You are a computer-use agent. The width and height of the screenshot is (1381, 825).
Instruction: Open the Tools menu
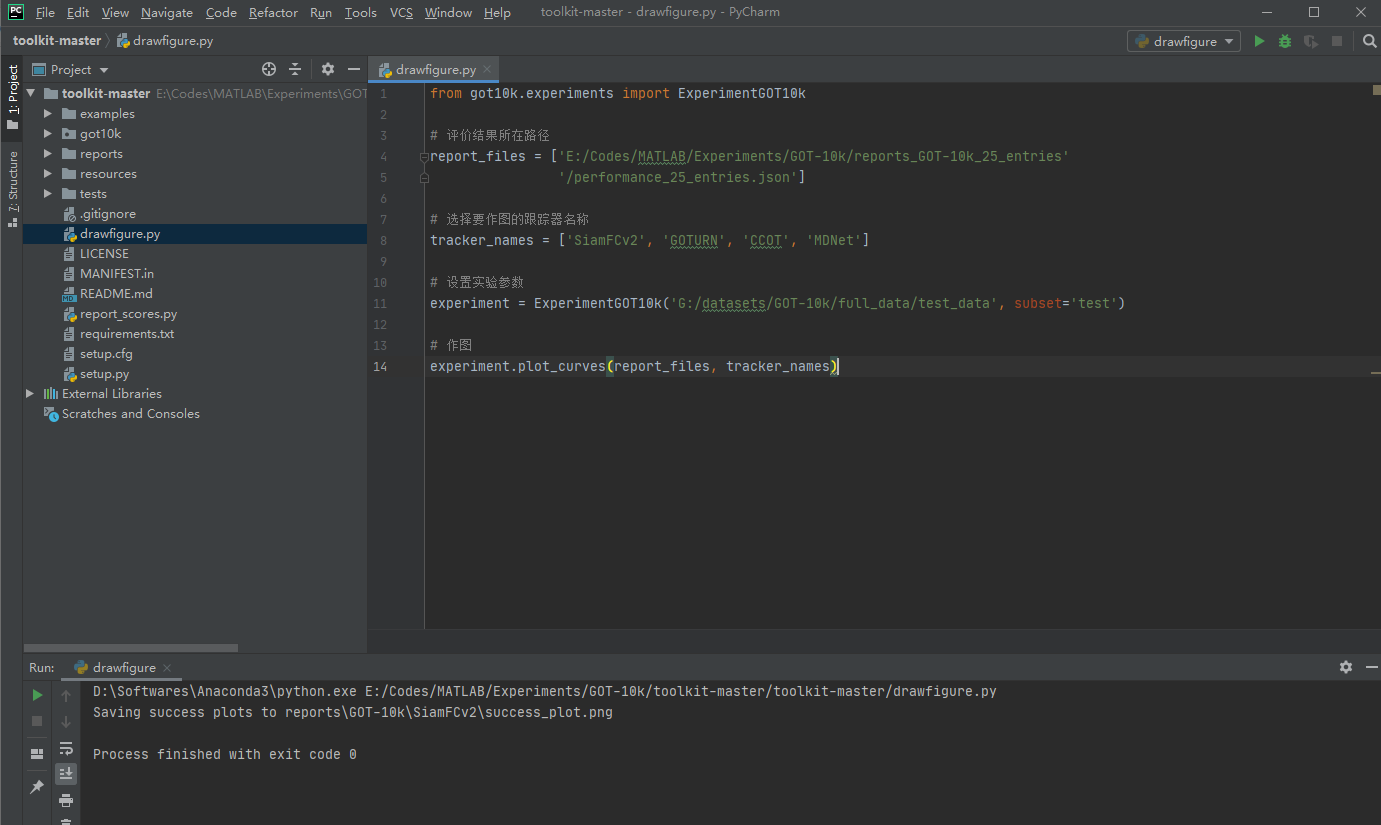(361, 12)
